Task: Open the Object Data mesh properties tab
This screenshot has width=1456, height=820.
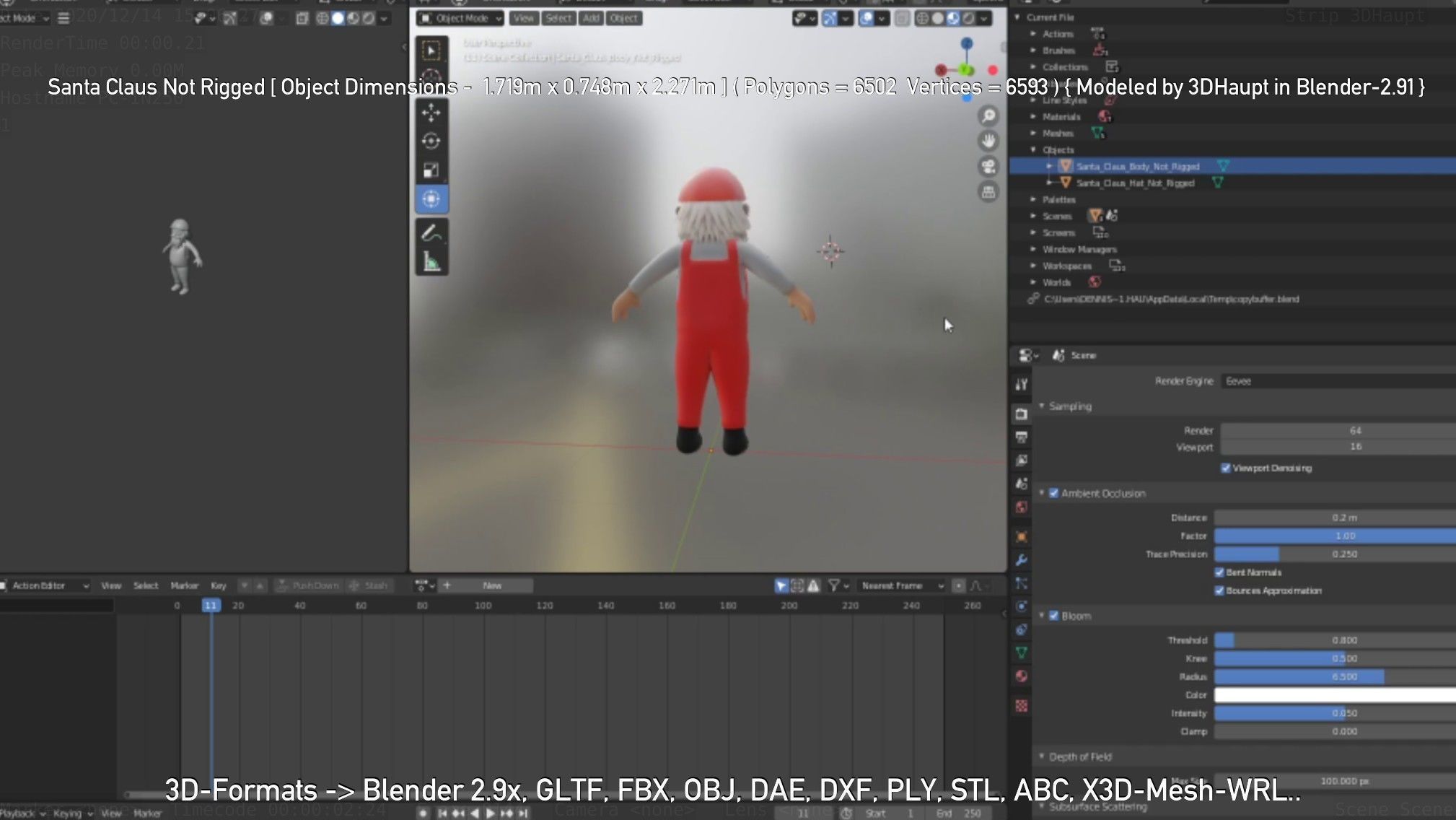Action: [x=1021, y=653]
